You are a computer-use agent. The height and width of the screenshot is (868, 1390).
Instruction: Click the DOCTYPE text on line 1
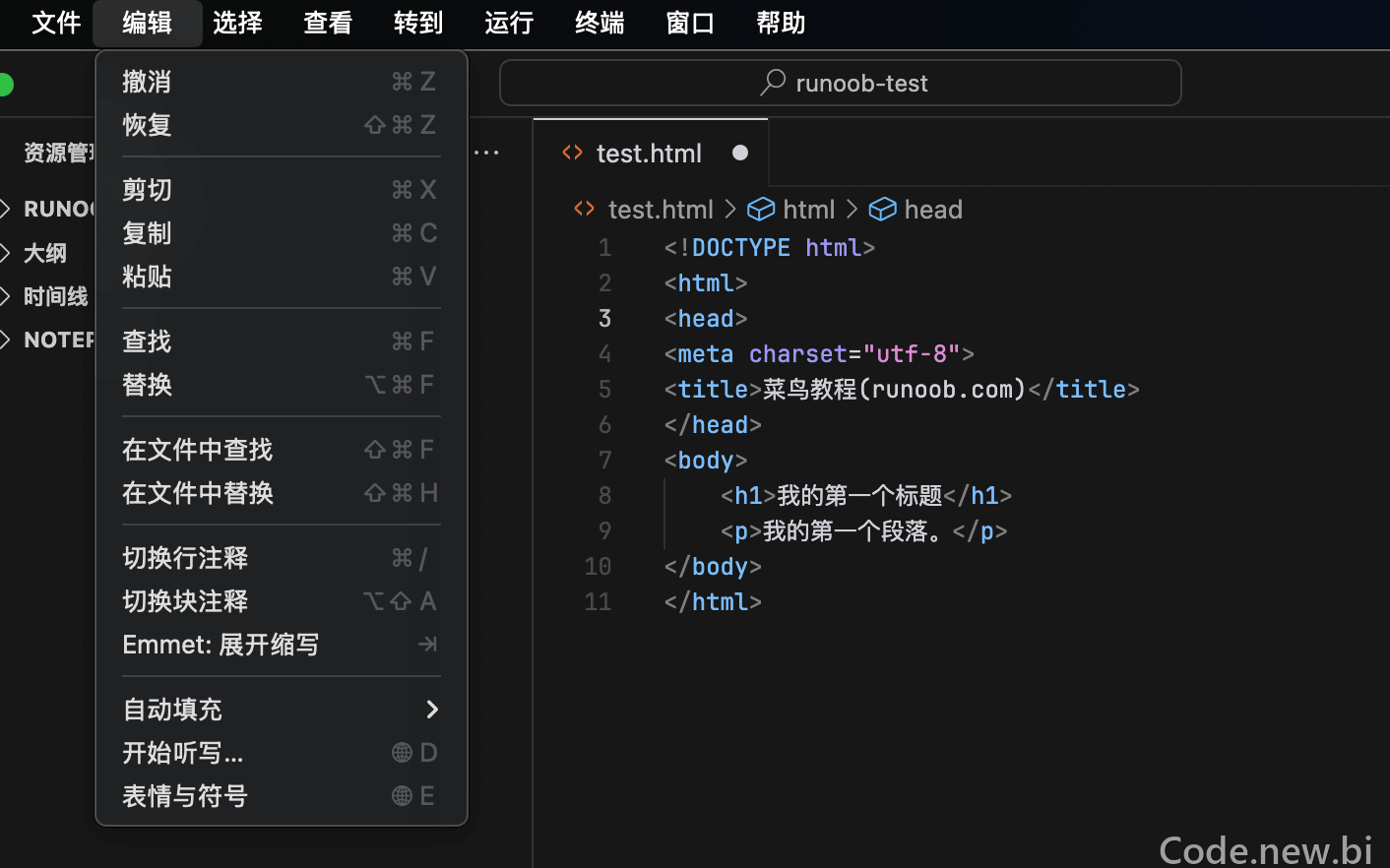[740, 248]
